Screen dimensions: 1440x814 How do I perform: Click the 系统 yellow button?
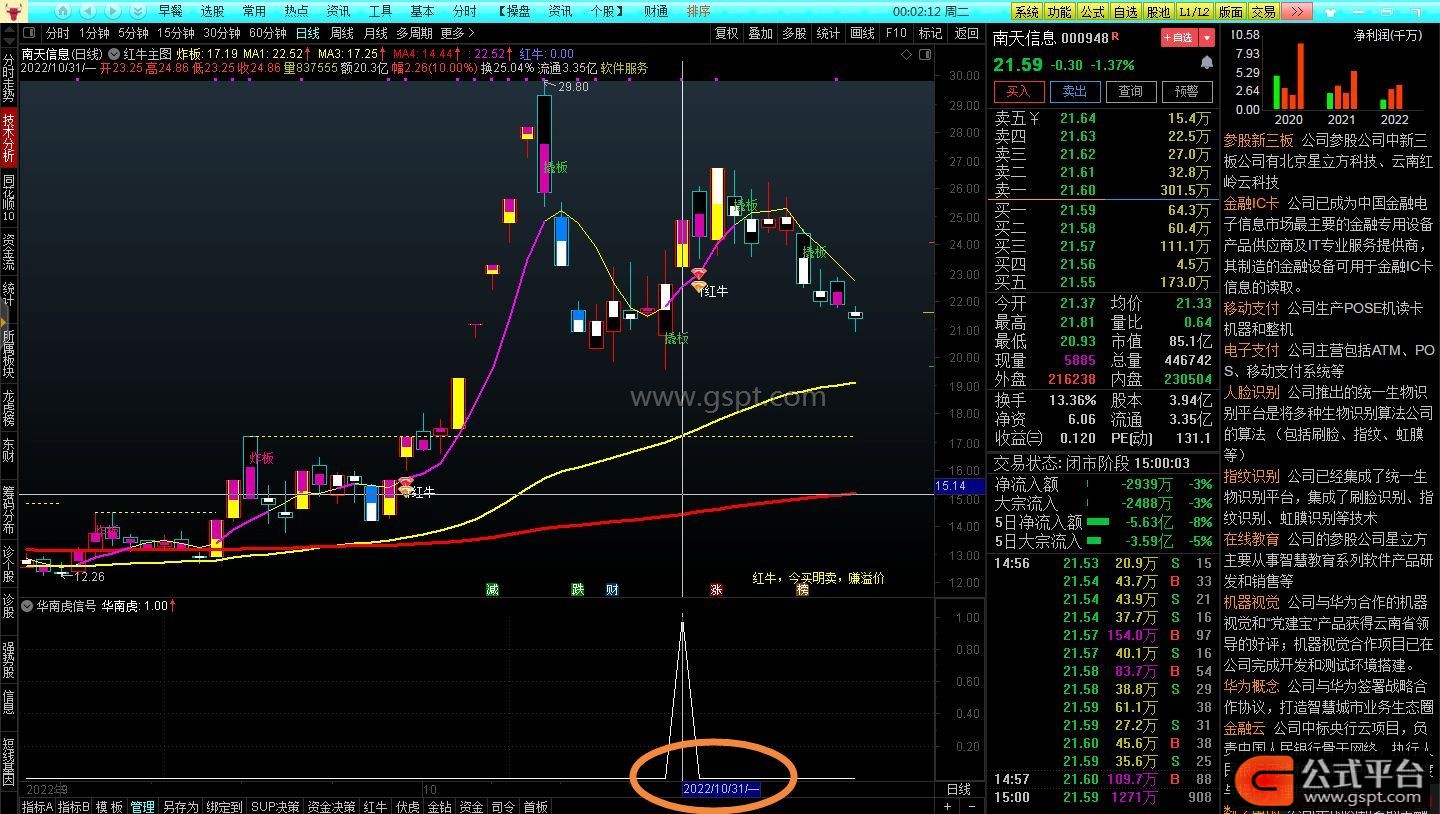(x=1027, y=11)
